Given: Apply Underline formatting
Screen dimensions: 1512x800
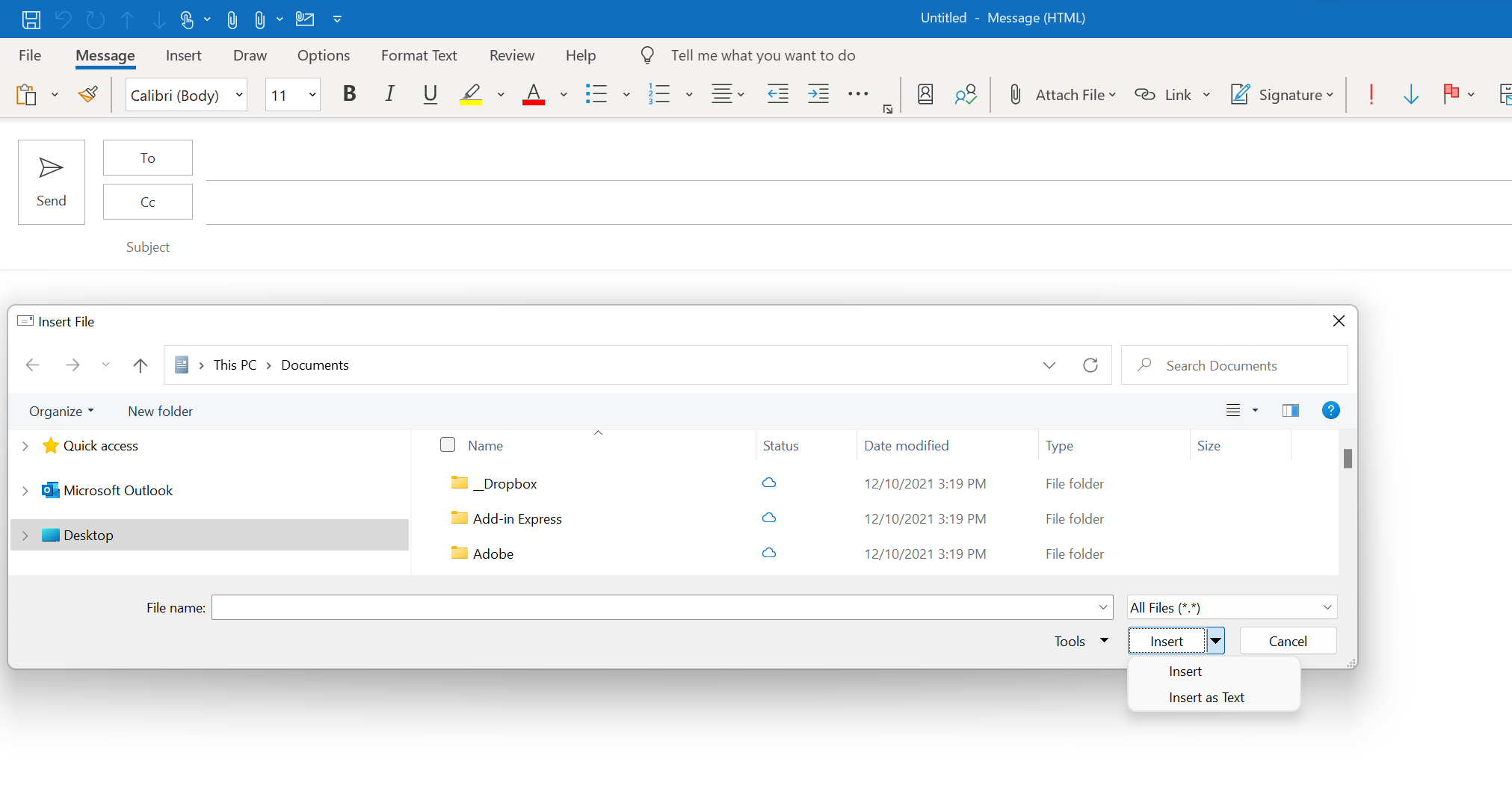Looking at the screenshot, I should [x=430, y=94].
